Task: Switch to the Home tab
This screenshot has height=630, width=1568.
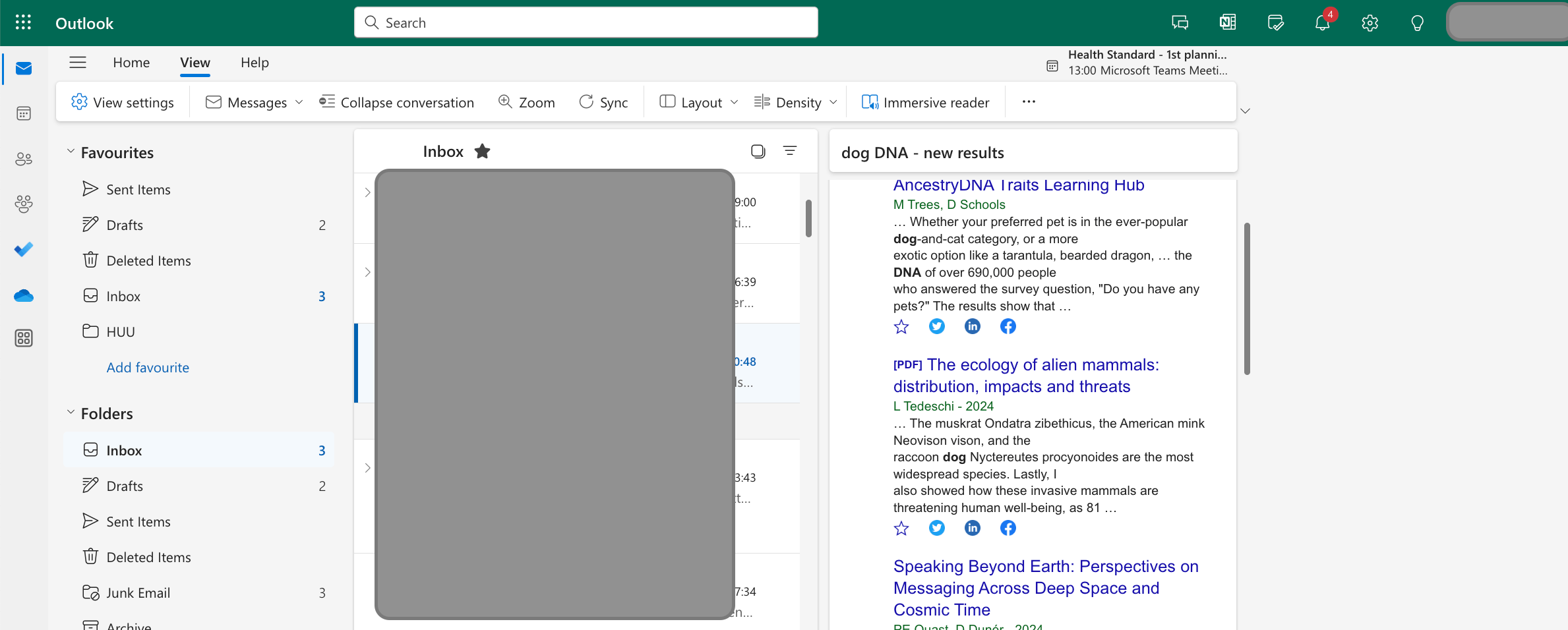Action: (x=131, y=63)
